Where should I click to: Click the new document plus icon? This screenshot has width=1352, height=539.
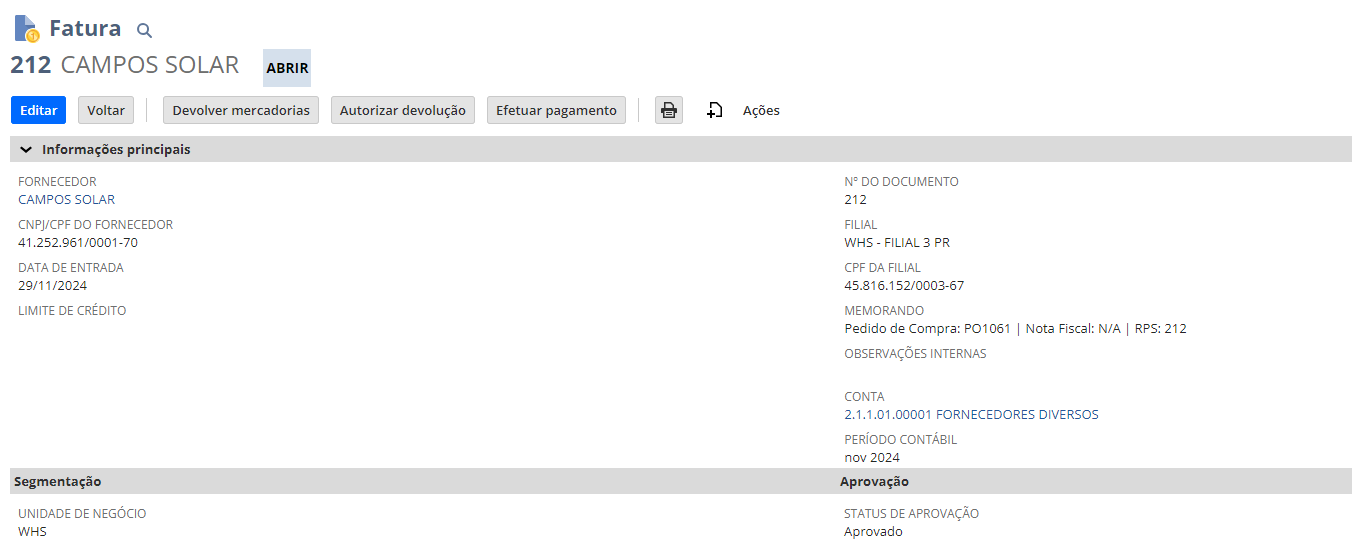[714, 110]
